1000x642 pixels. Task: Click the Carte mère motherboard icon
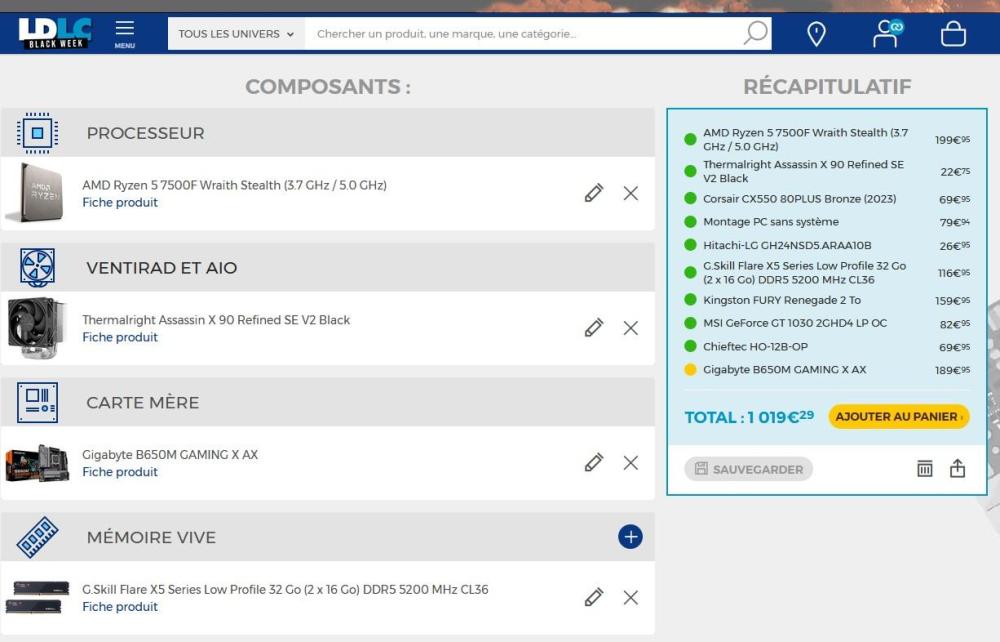[38, 402]
